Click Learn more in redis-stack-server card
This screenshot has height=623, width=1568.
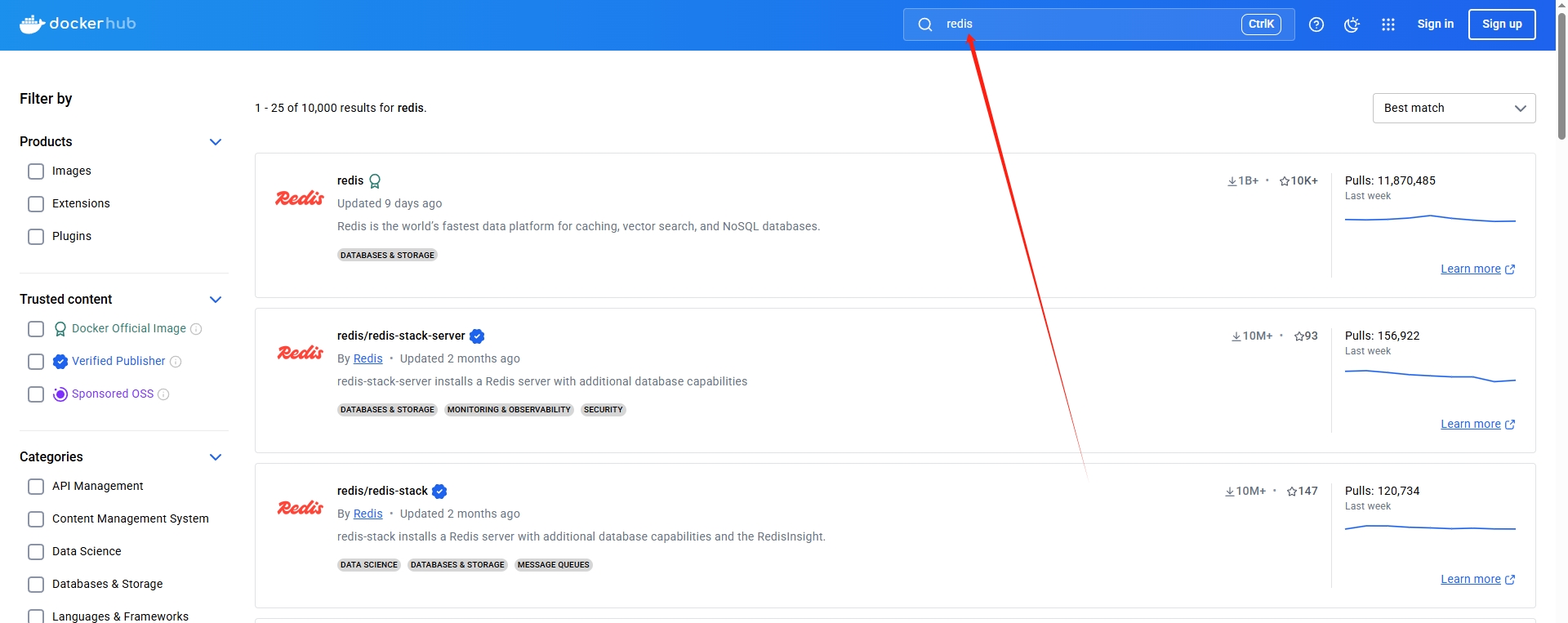[x=1477, y=424]
